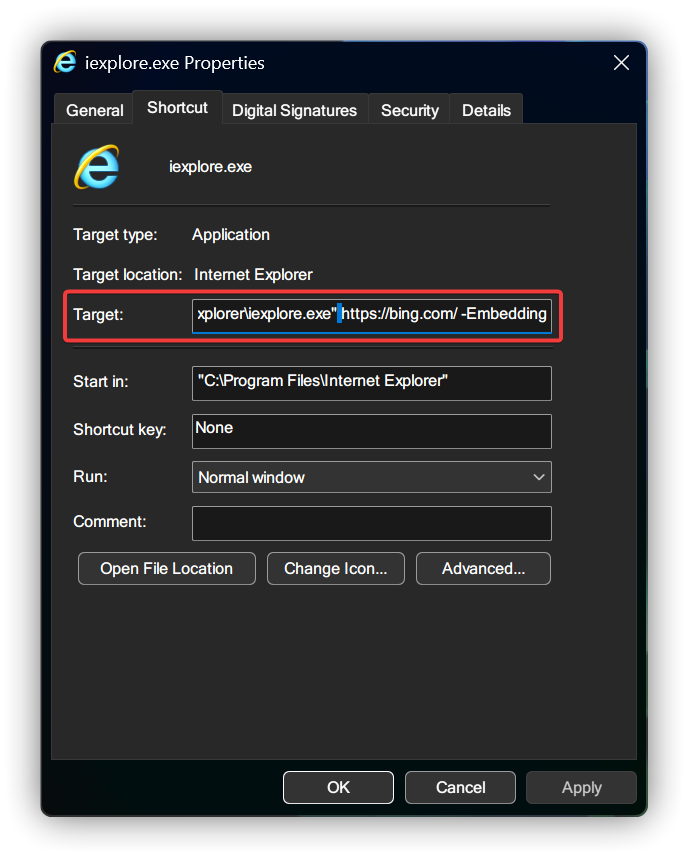The image size is (688, 857).
Task: Focus the Shortcut key field
Action: pos(372,431)
